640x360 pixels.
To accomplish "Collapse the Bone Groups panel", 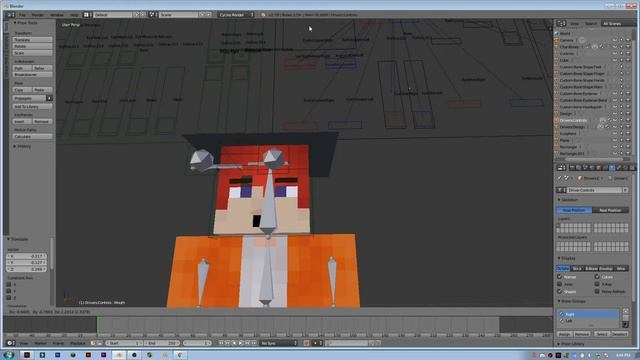I will tap(559, 301).
